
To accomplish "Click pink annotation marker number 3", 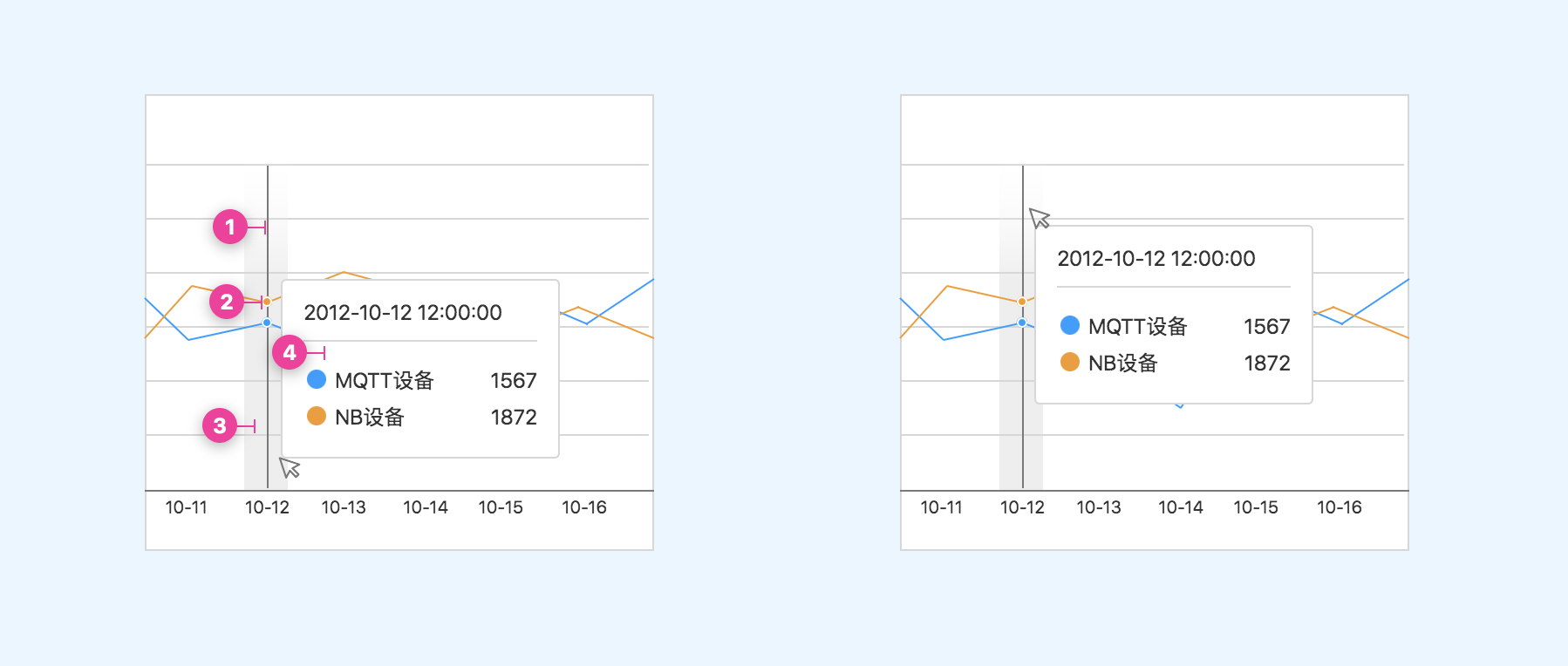I will pos(220,425).
